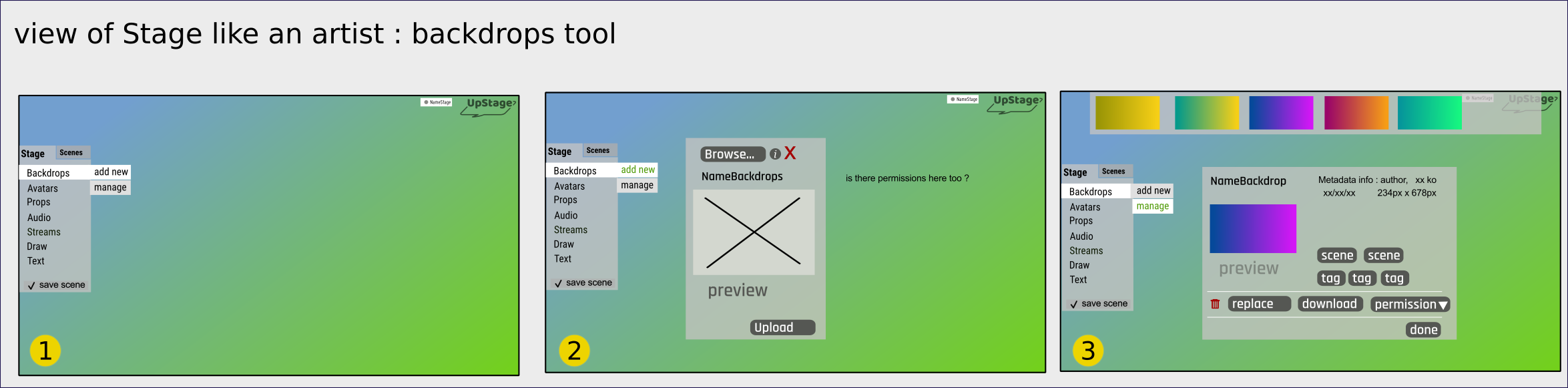Click the red trash delete icon
This screenshot has height=388, width=1568.
pos(1215,304)
